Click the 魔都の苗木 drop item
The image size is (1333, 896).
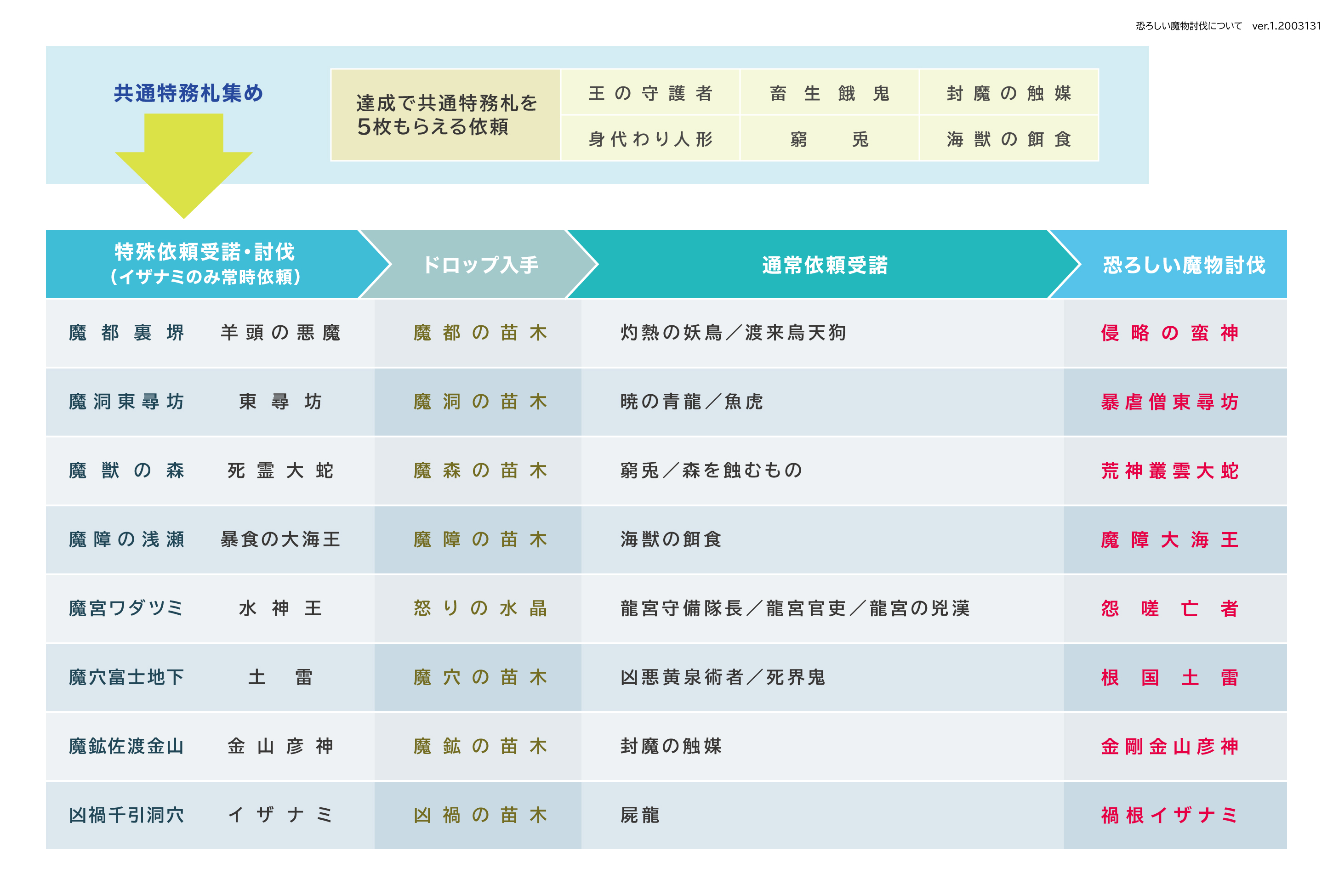pyautogui.click(x=479, y=333)
